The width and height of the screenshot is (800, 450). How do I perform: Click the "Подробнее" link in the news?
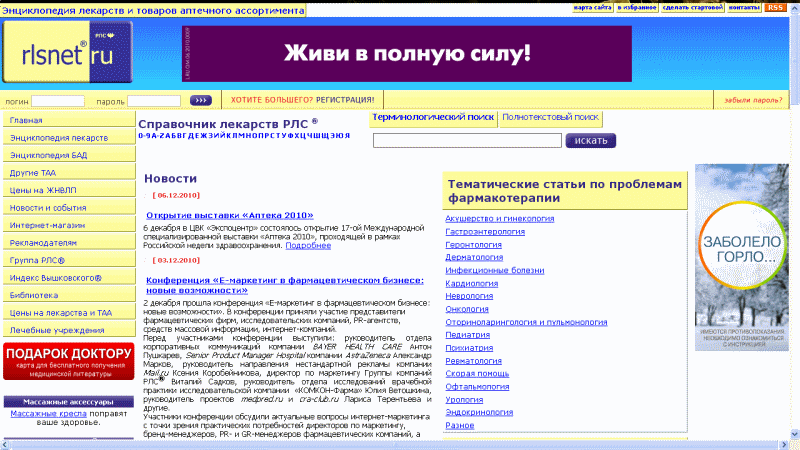click(x=308, y=245)
